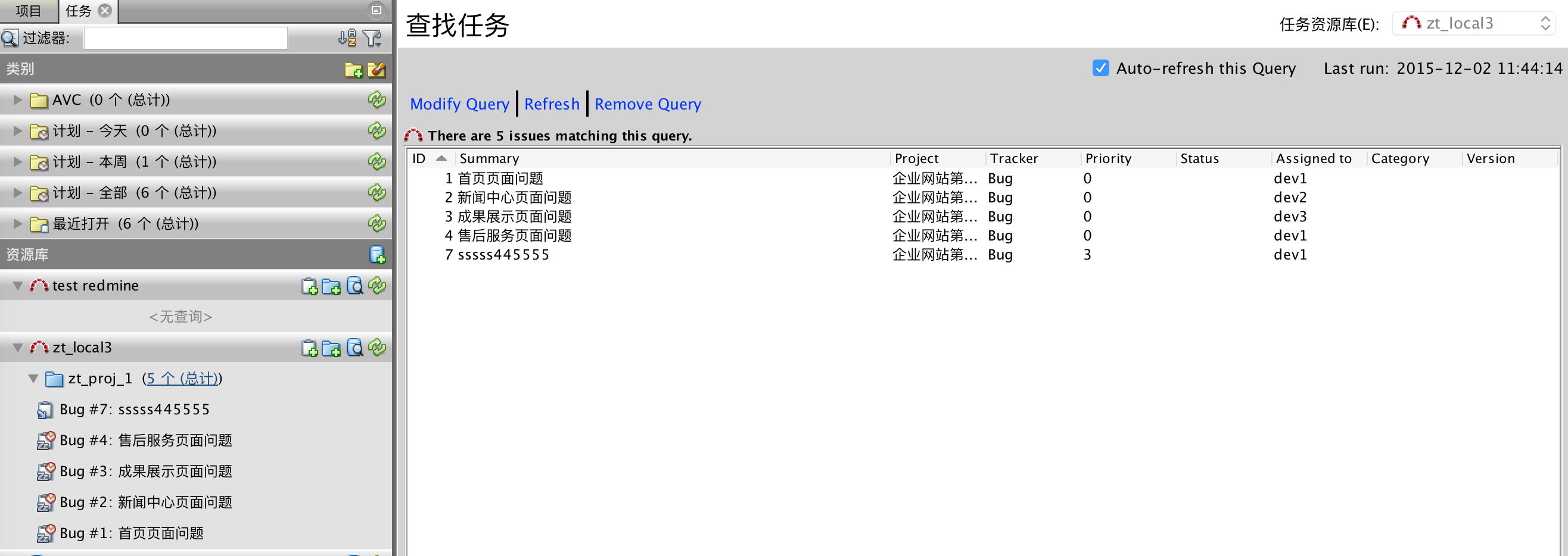1568x556 pixels.
Task: Toggle Auto-refresh this Query checkbox
Action: (1100, 68)
